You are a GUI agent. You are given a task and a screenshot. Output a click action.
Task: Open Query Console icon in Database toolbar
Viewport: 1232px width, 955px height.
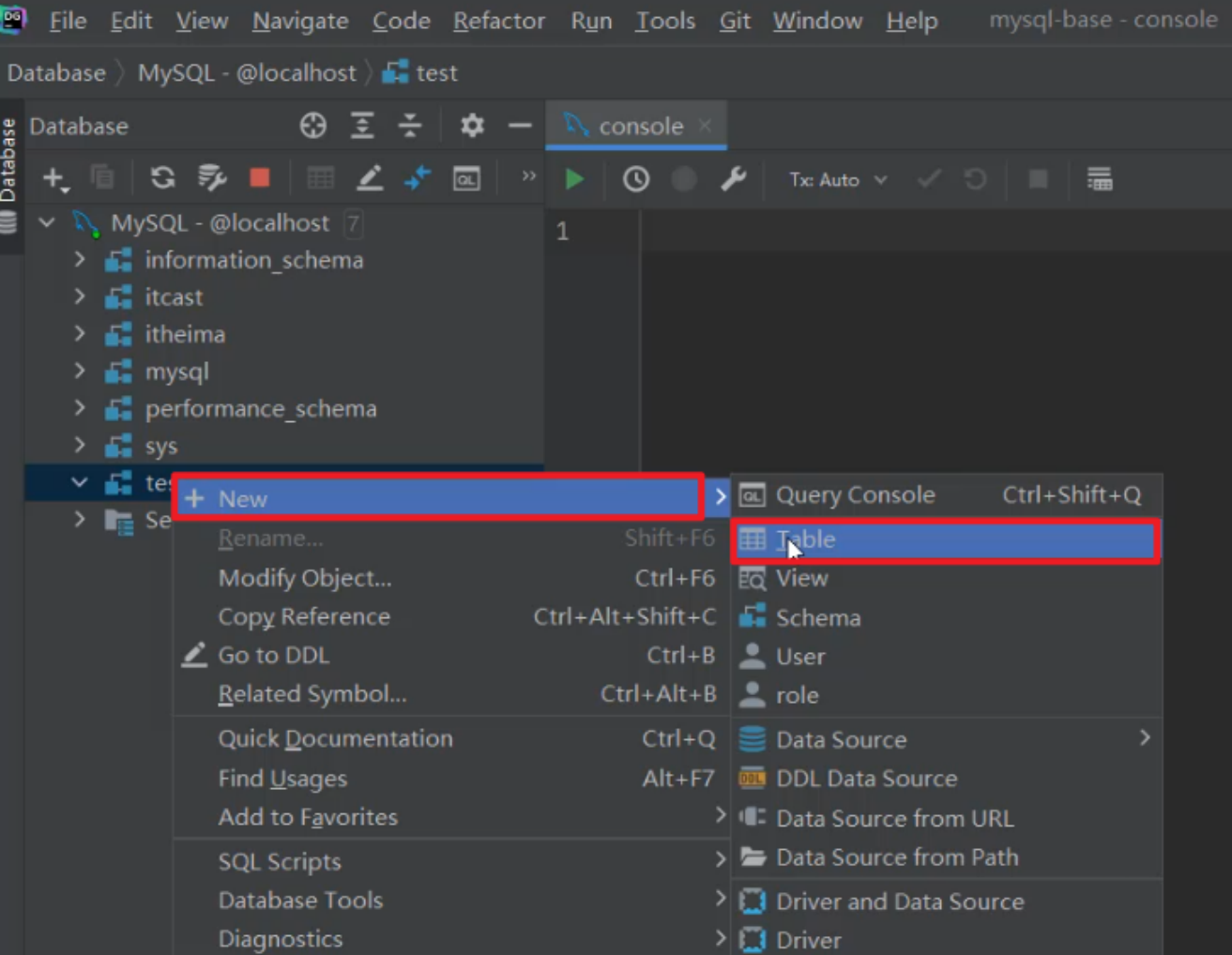click(466, 178)
